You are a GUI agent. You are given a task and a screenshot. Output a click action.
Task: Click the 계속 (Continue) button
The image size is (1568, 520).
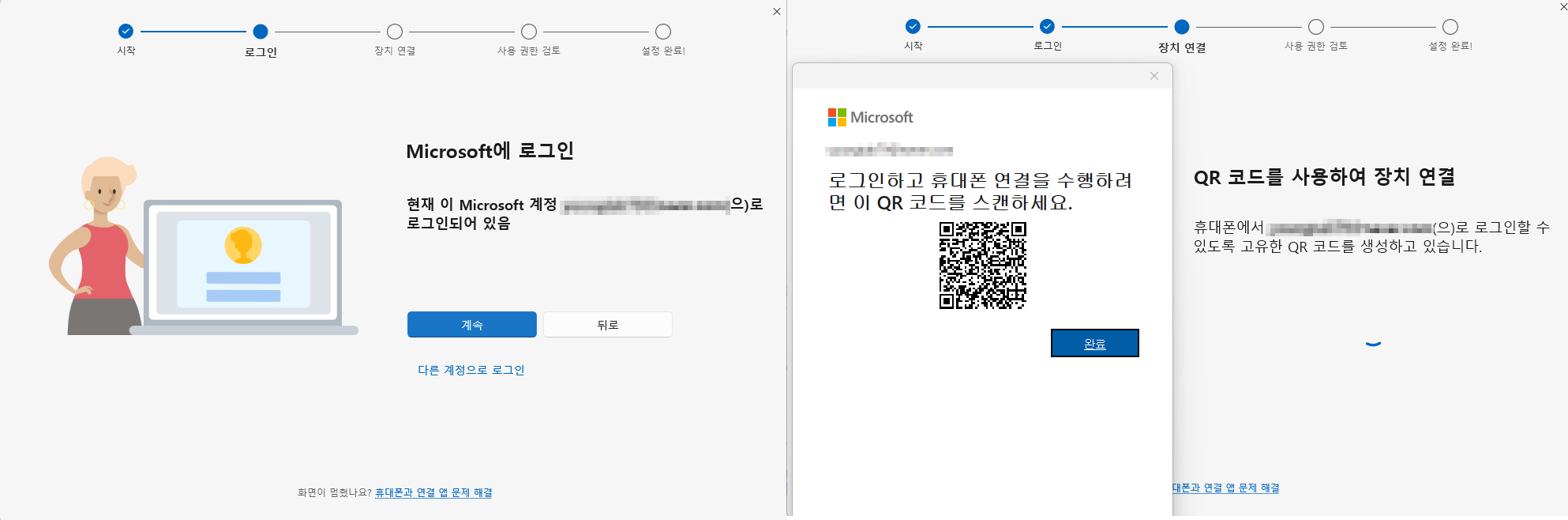pos(471,325)
